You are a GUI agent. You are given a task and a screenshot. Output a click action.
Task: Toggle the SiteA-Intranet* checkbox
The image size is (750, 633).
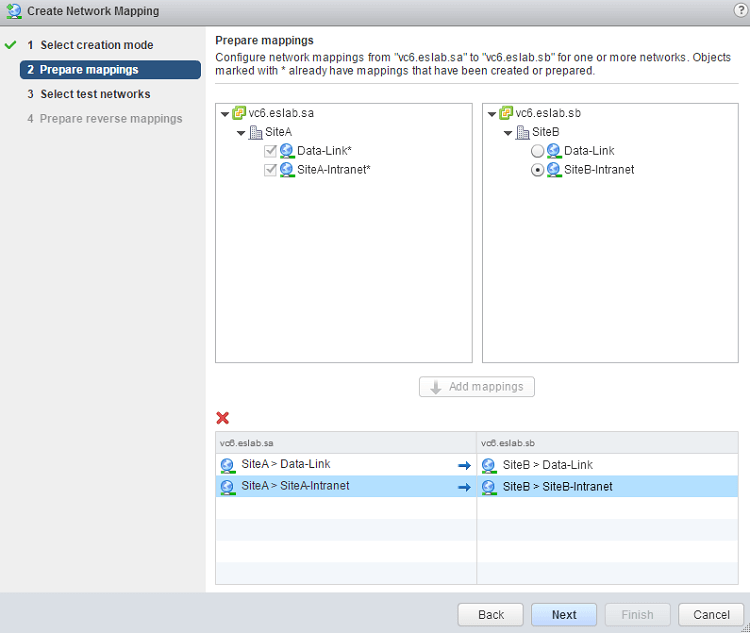click(270, 170)
